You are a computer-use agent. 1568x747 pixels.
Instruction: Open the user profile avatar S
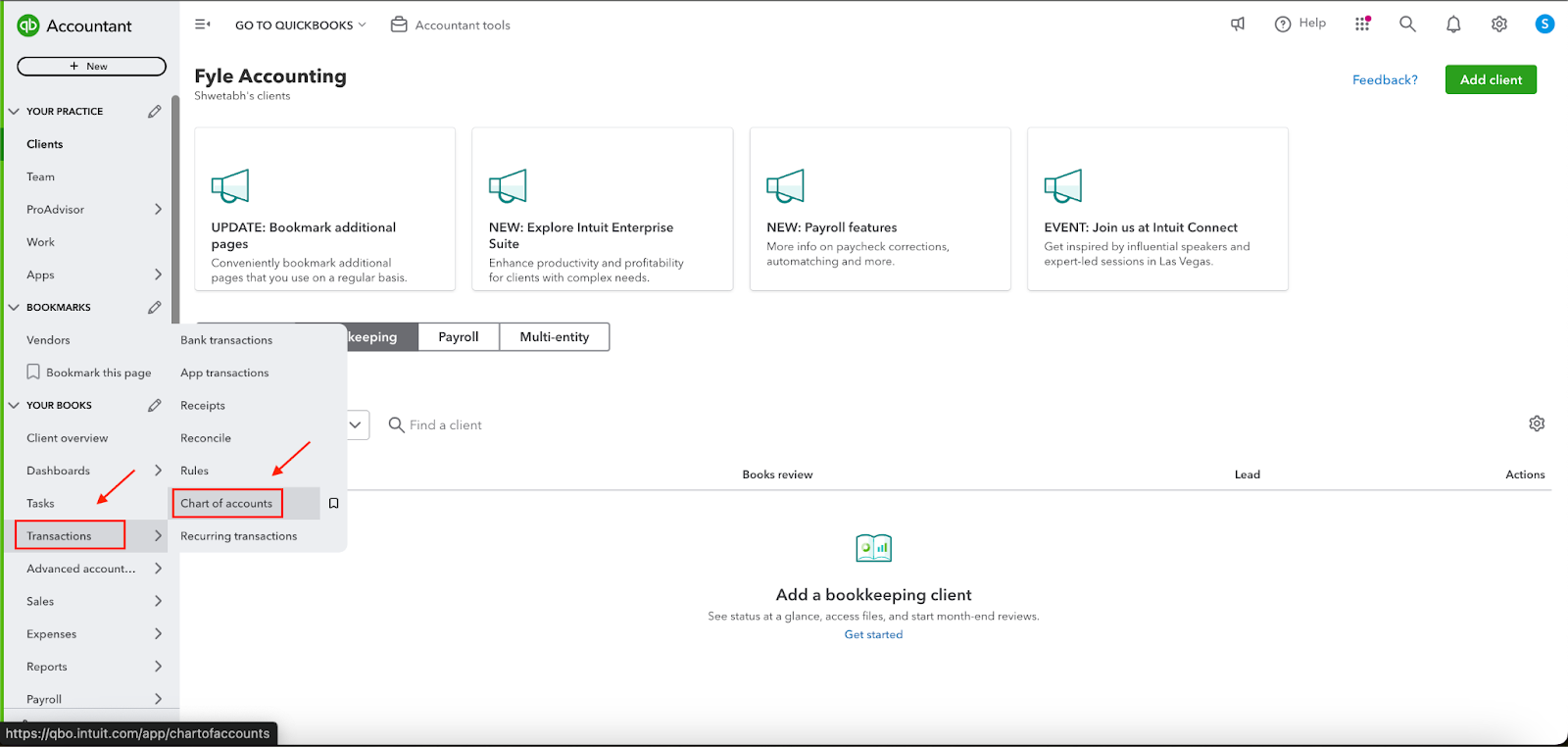click(1544, 25)
